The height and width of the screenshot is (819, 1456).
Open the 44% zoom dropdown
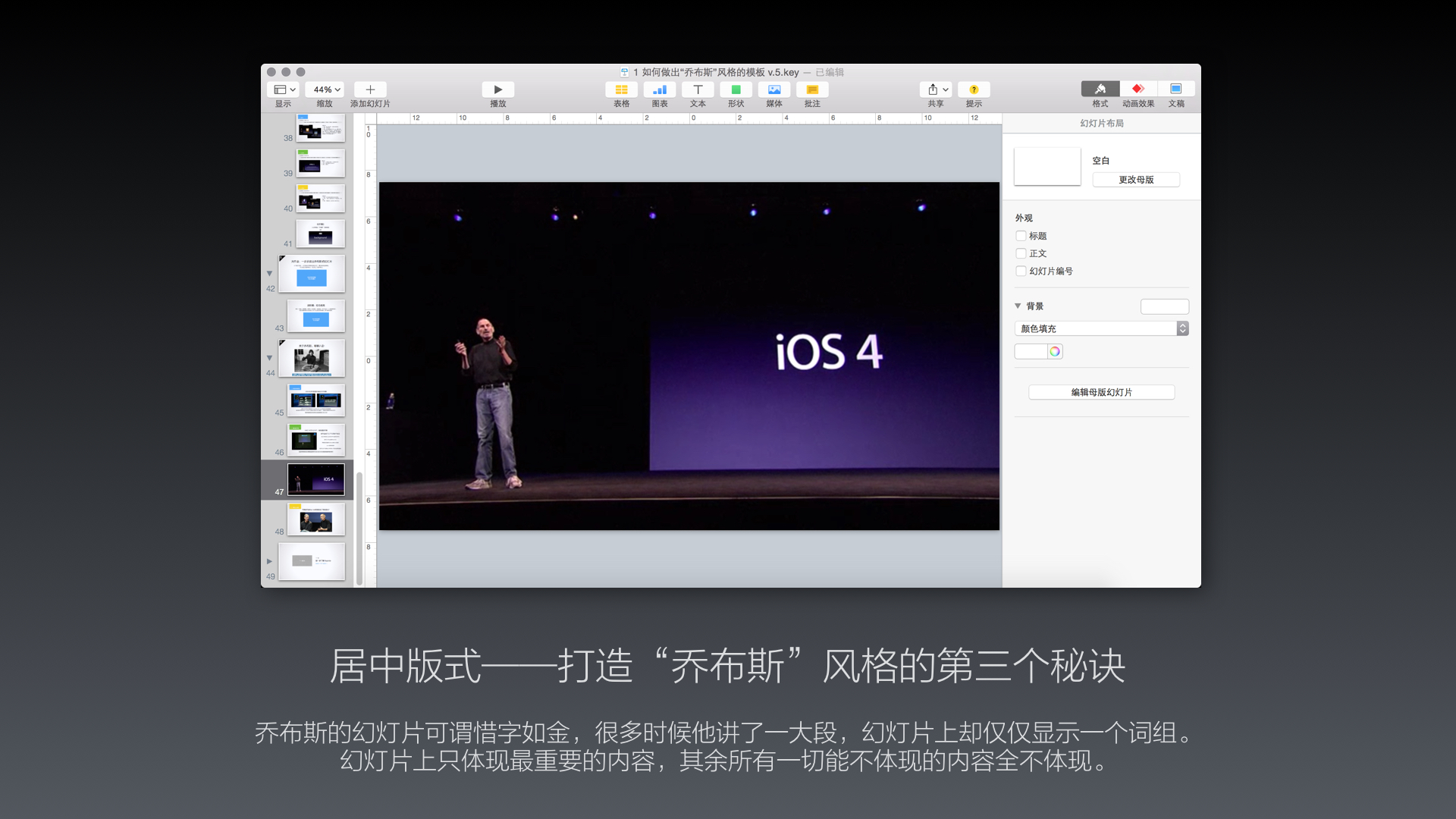[x=325, y=89]
